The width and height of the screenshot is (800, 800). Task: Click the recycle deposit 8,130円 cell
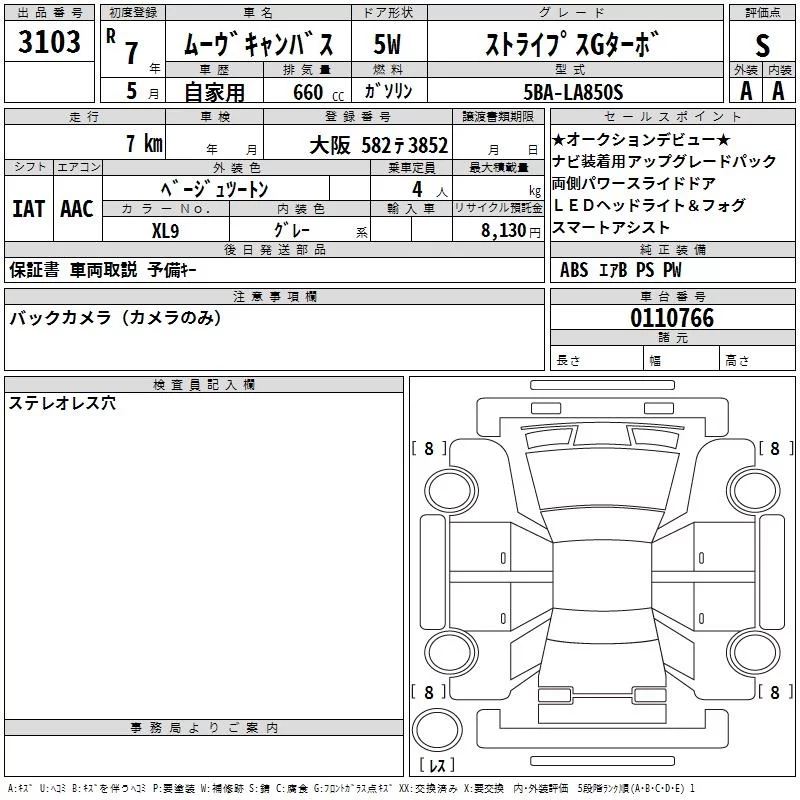point(498,229)
